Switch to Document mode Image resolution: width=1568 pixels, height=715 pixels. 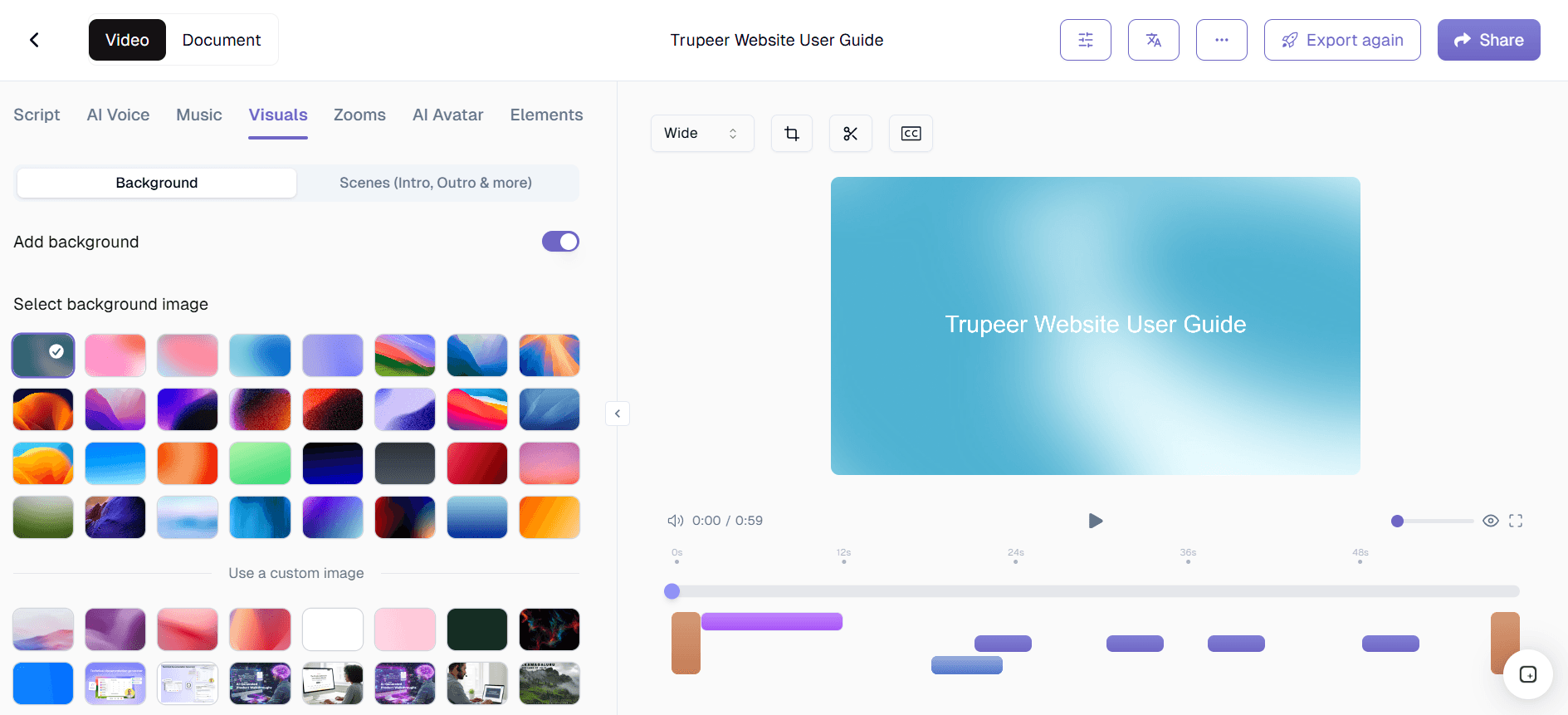coord(222,40)
